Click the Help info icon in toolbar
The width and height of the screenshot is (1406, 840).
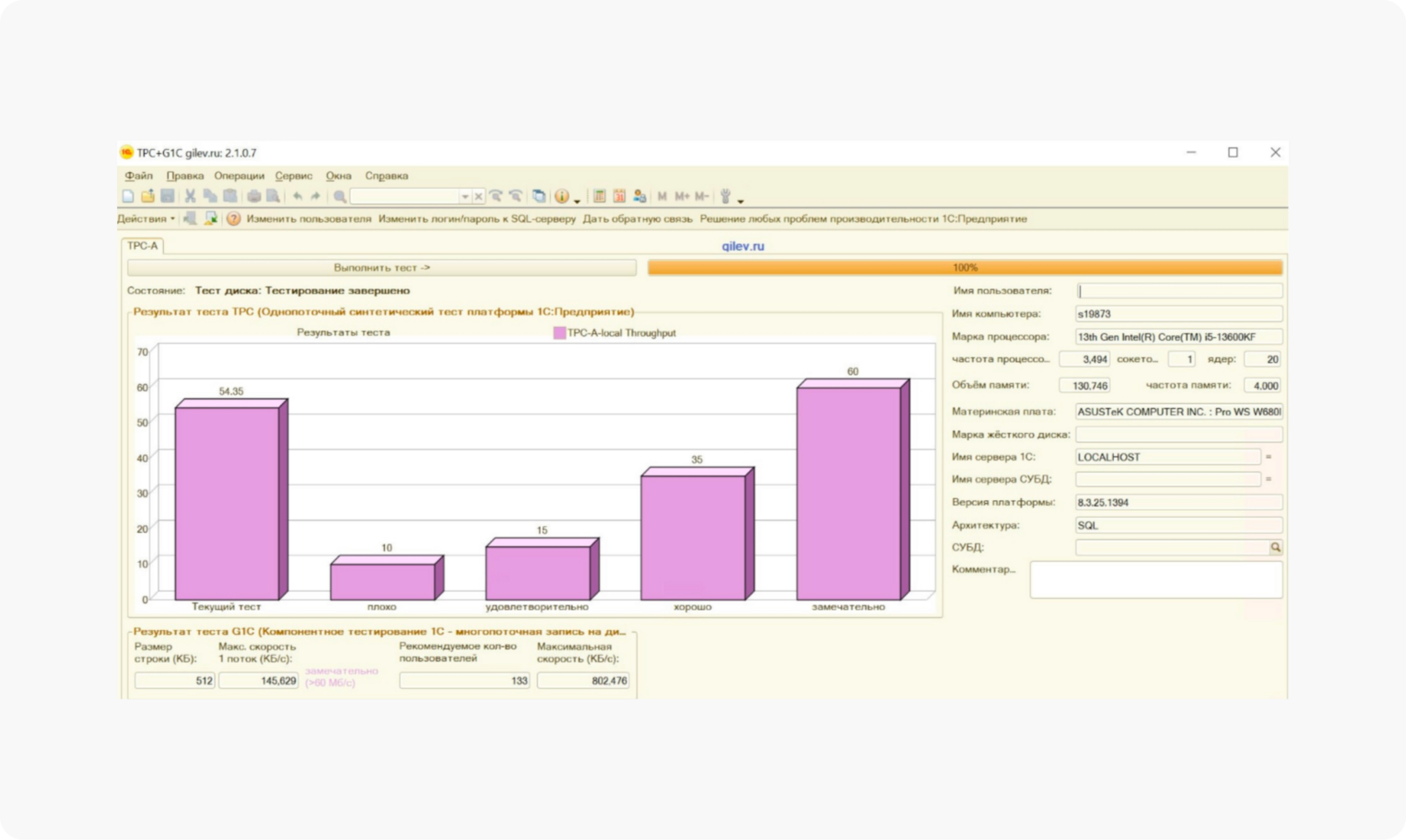562,197
